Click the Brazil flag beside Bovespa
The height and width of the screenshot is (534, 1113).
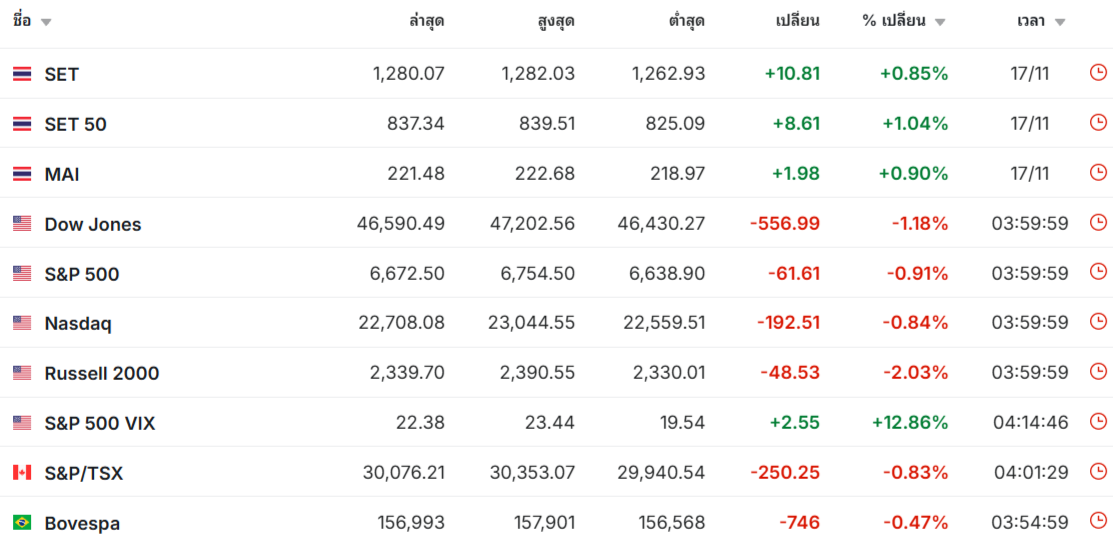point(22,522)
